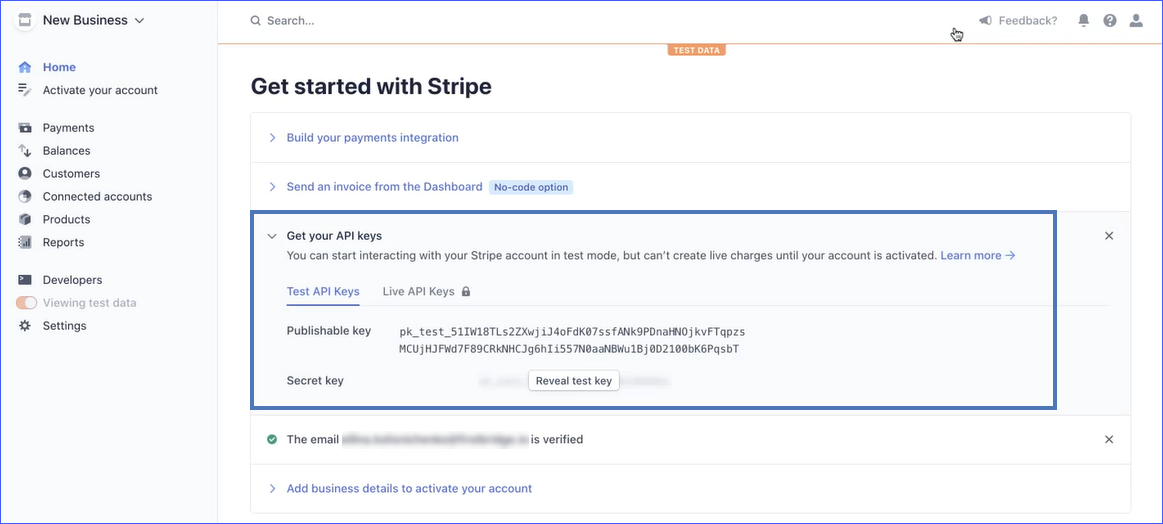1163x524 pixels.
Task: Open Balances via its arrows icon
Action: coord(25,151)
